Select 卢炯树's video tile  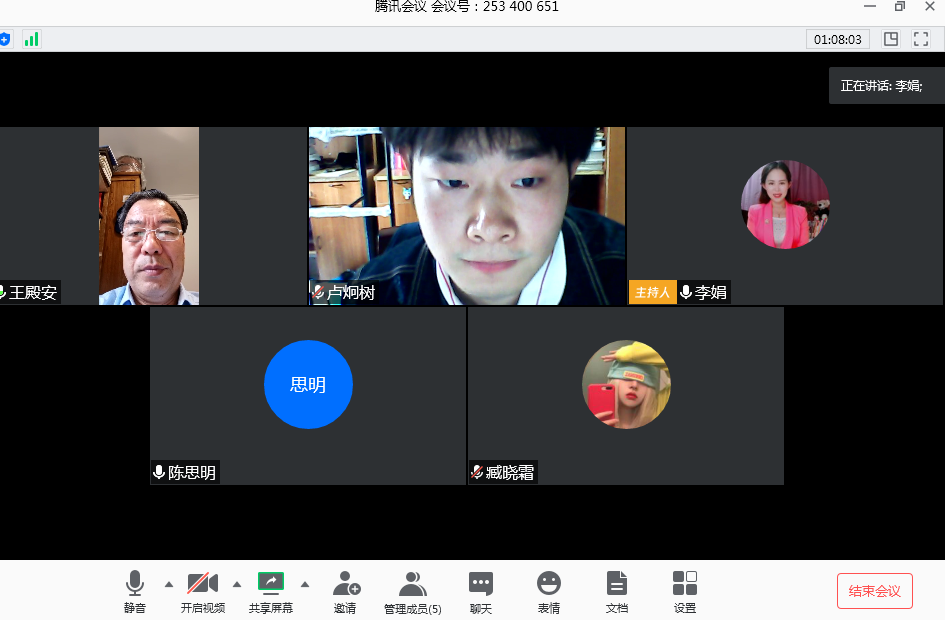coord(467,215)
